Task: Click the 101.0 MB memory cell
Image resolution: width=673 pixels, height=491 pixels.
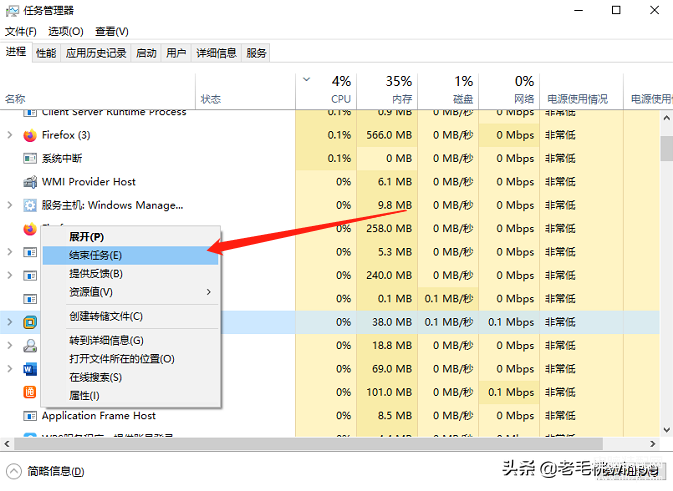Action: (387, 392)
